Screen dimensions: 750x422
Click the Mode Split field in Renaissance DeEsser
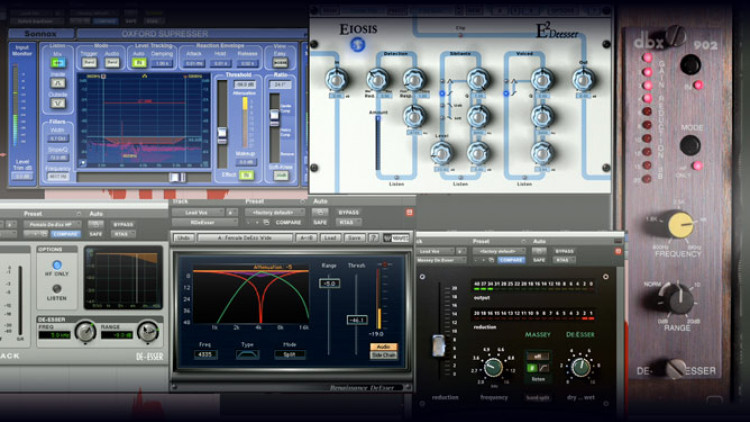click(x=289, y=355)
